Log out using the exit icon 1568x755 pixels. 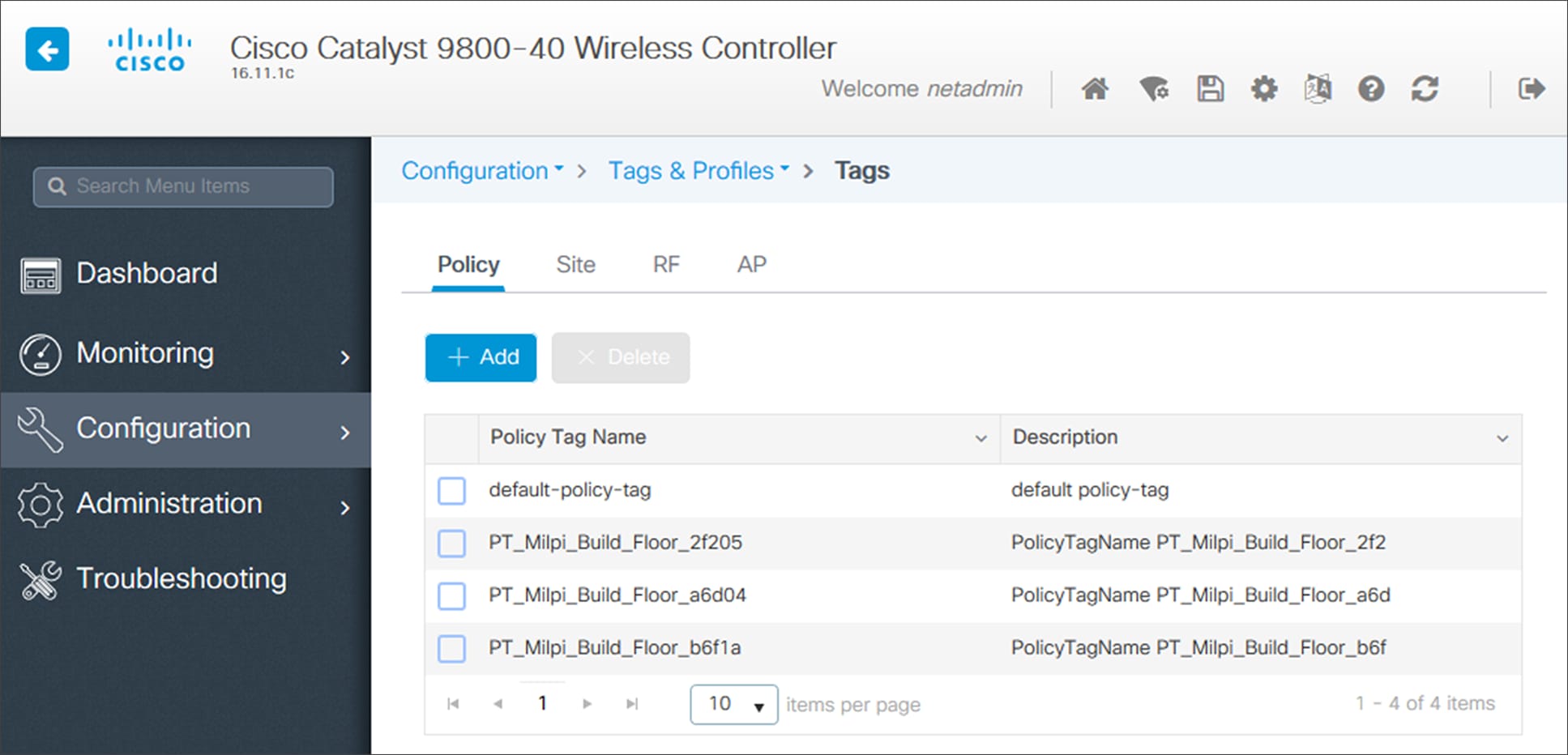[1532, 88]
